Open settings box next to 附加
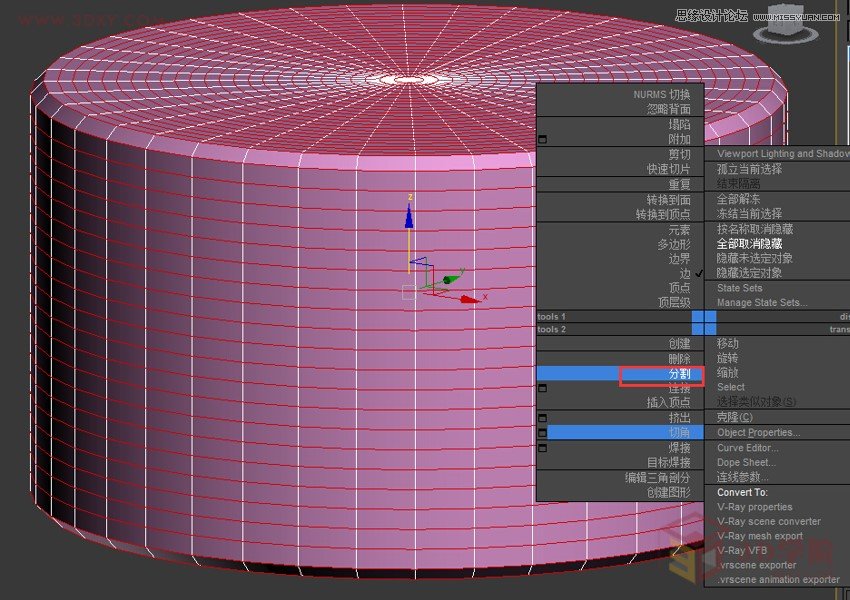 (542, 139)
